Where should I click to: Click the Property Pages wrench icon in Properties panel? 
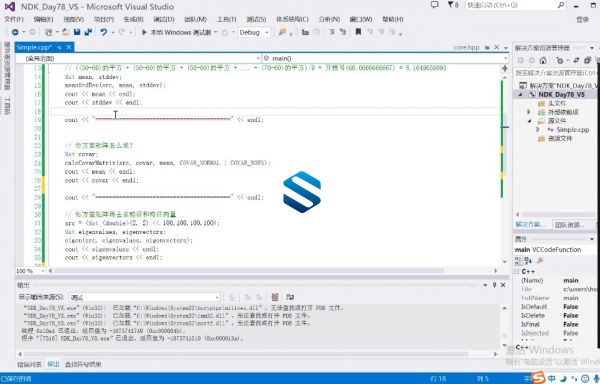[x=540, y=261]
